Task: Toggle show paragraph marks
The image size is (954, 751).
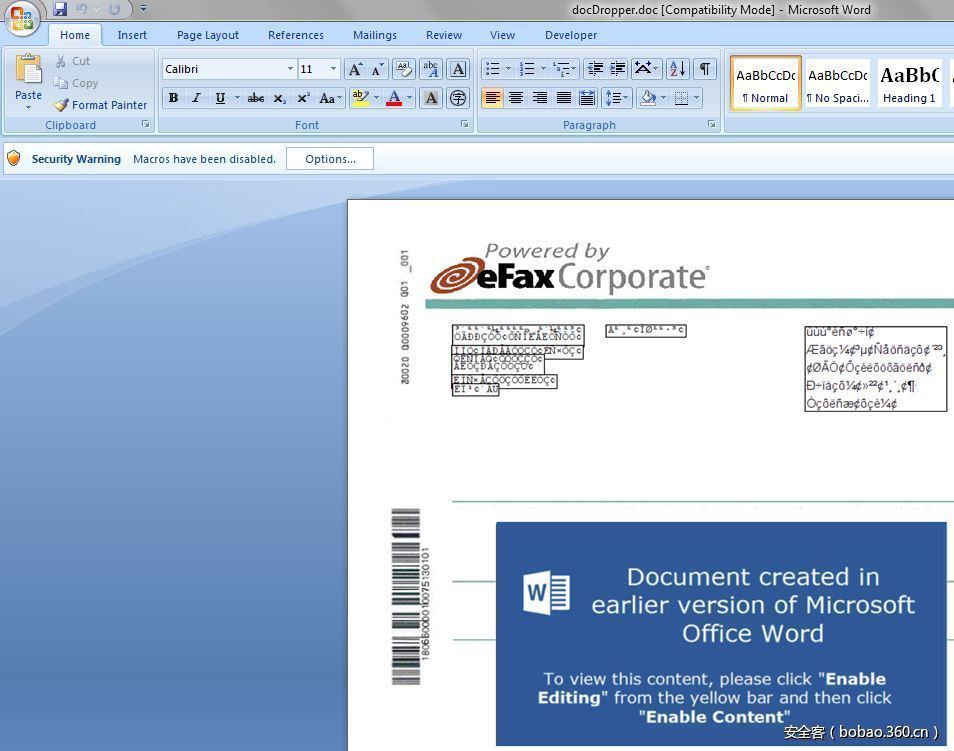Action: [705, 69]
